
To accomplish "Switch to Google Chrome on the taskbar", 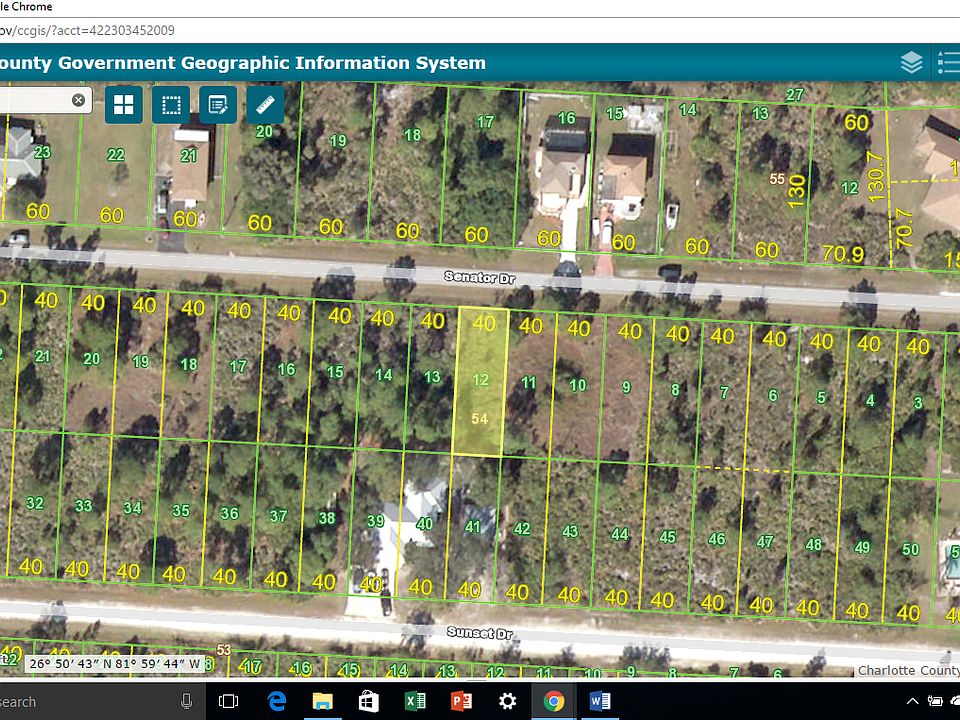I will 553,702.
